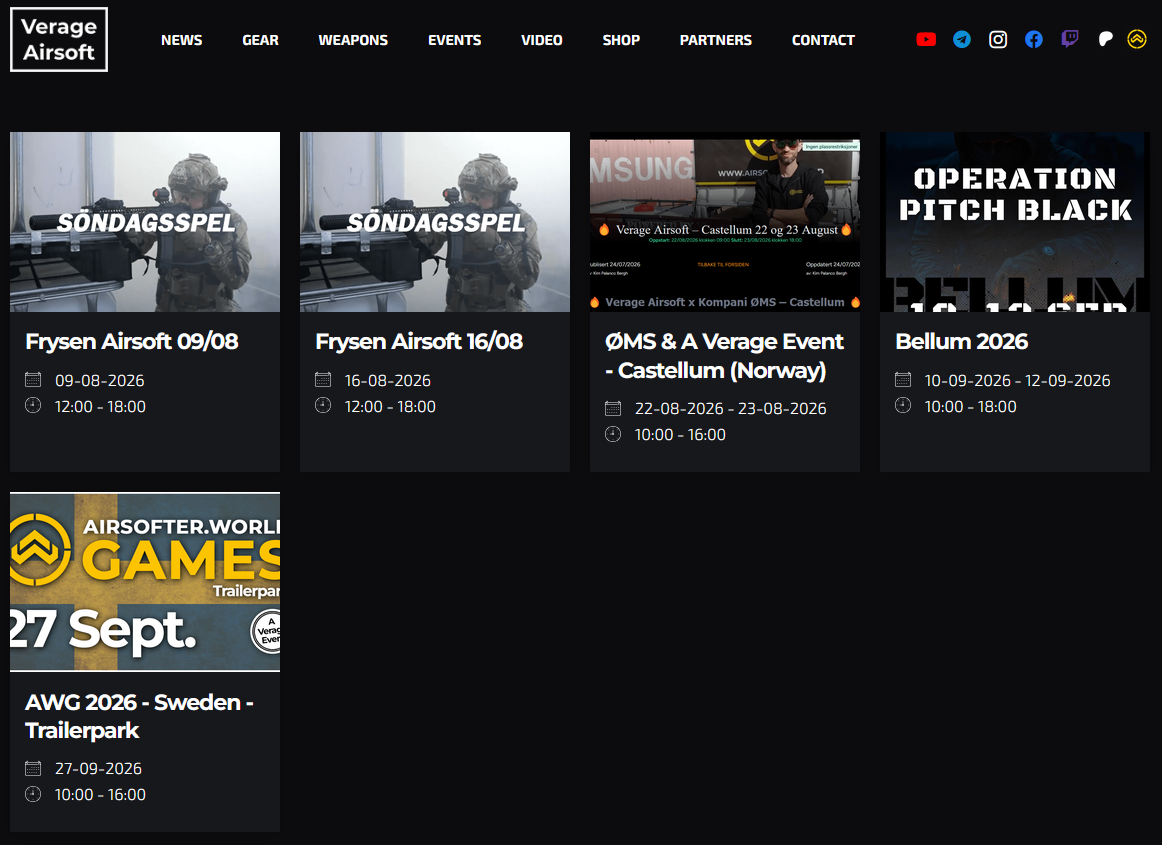Click calendar icon beside 09-08-2026

33,380
